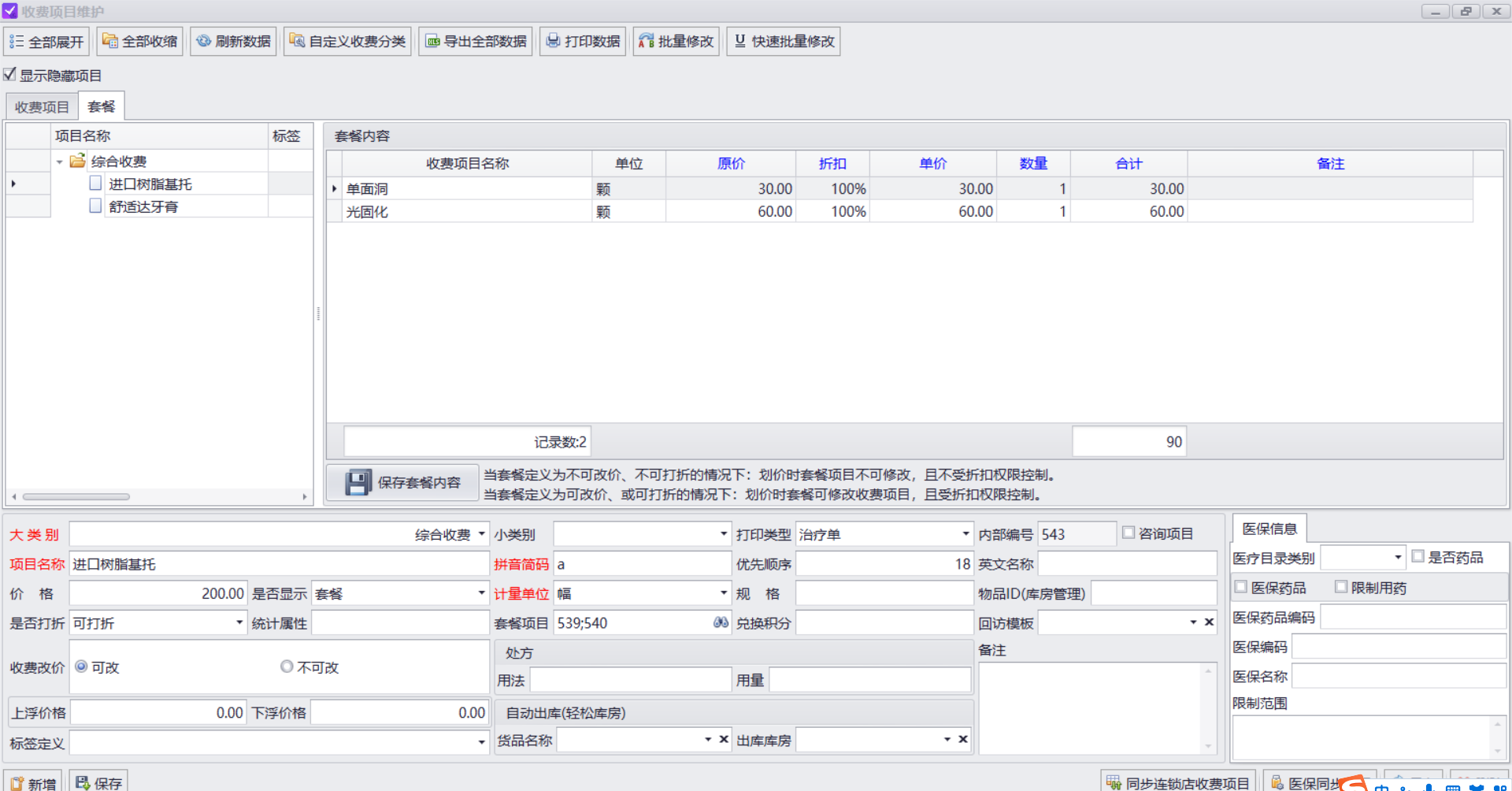Open the 医保信息 tab

click(1269, 529)
